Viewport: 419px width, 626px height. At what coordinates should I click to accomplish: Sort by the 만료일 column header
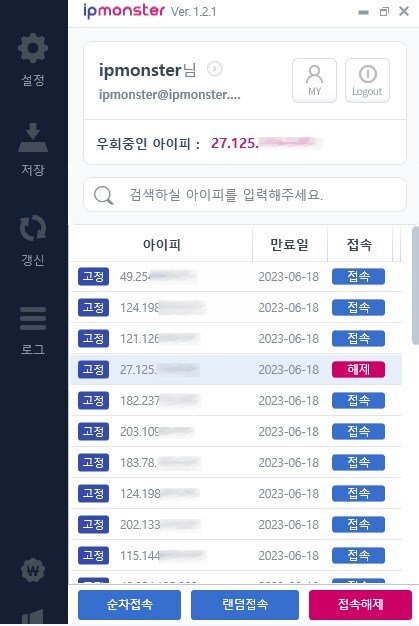(x=290, y=244)
